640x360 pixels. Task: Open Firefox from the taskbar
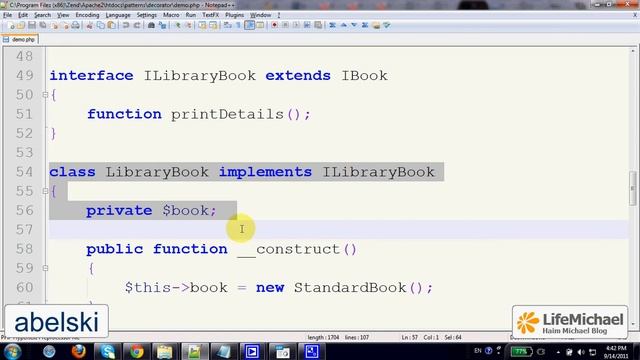click(78, 351)
